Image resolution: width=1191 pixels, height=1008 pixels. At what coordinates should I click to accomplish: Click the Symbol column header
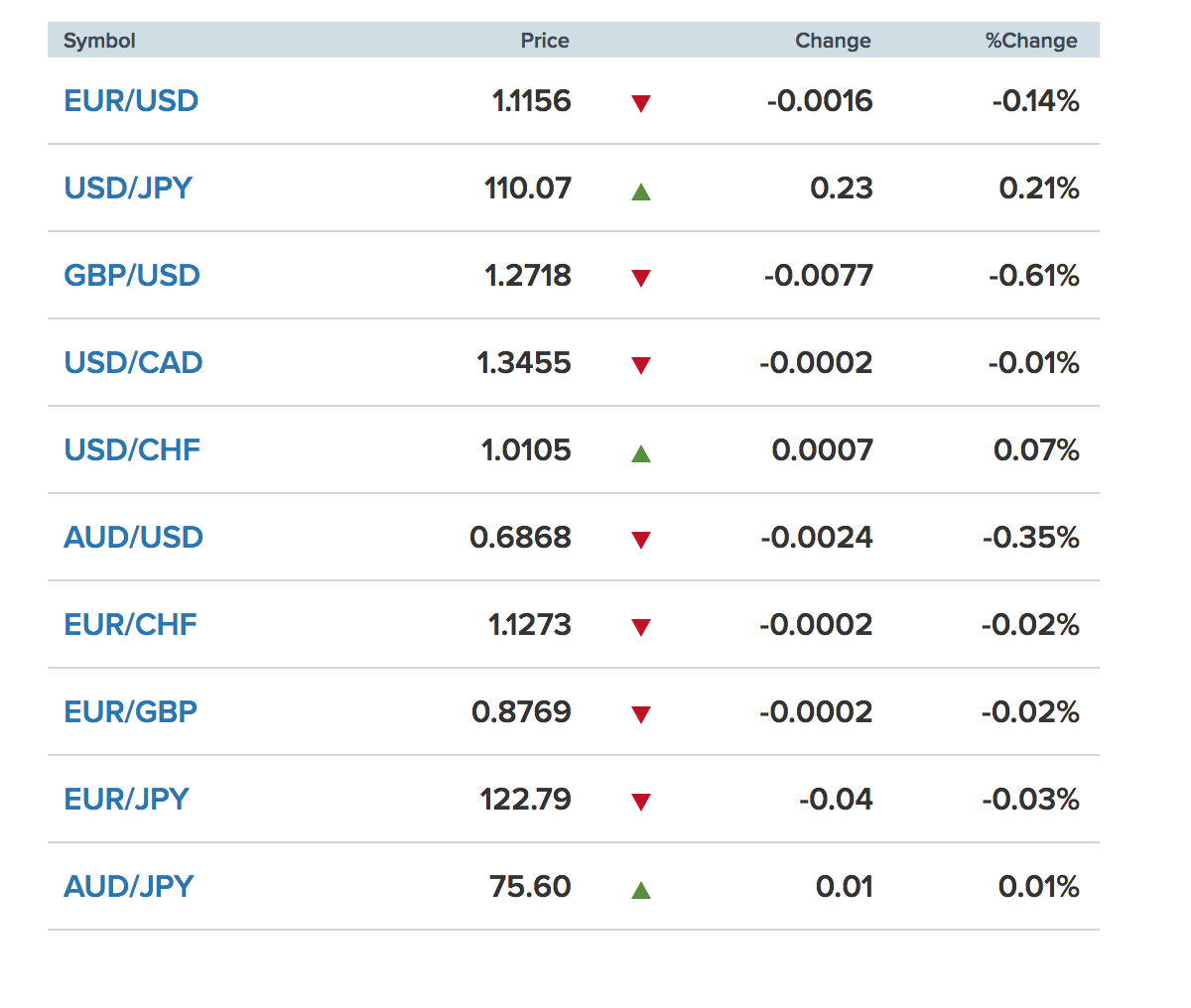99,41
